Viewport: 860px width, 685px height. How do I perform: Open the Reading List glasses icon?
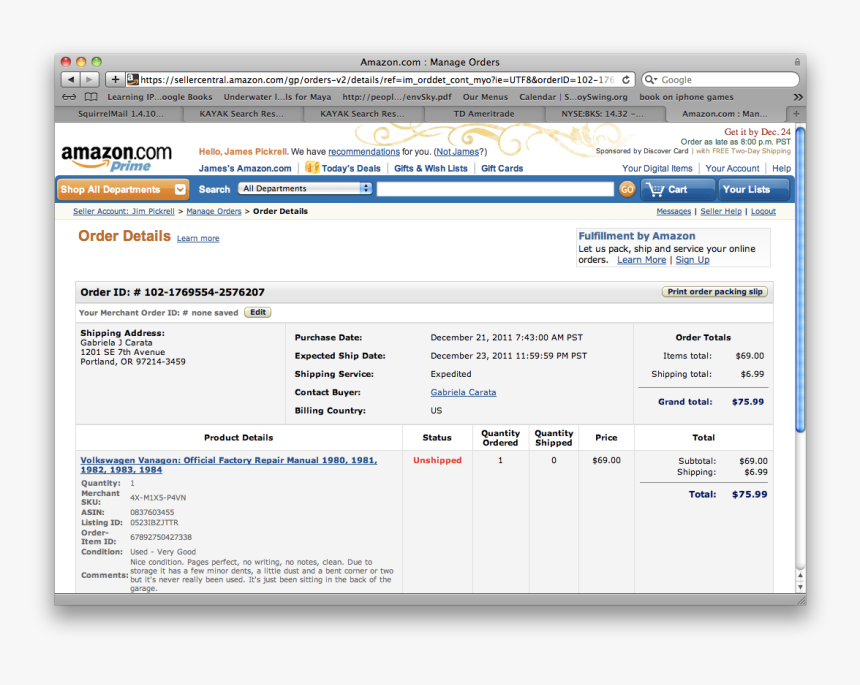pyautogui.click(x=69, y=97)
